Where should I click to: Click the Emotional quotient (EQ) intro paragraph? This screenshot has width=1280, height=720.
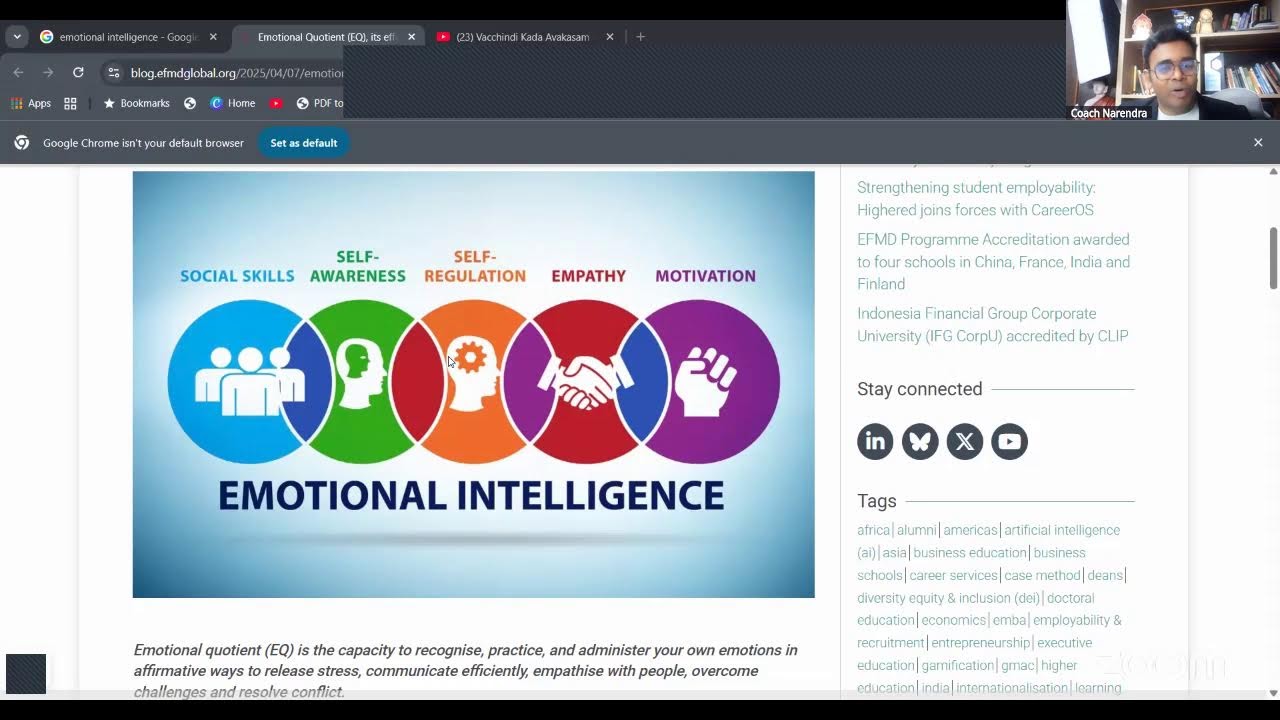(466, 671)
